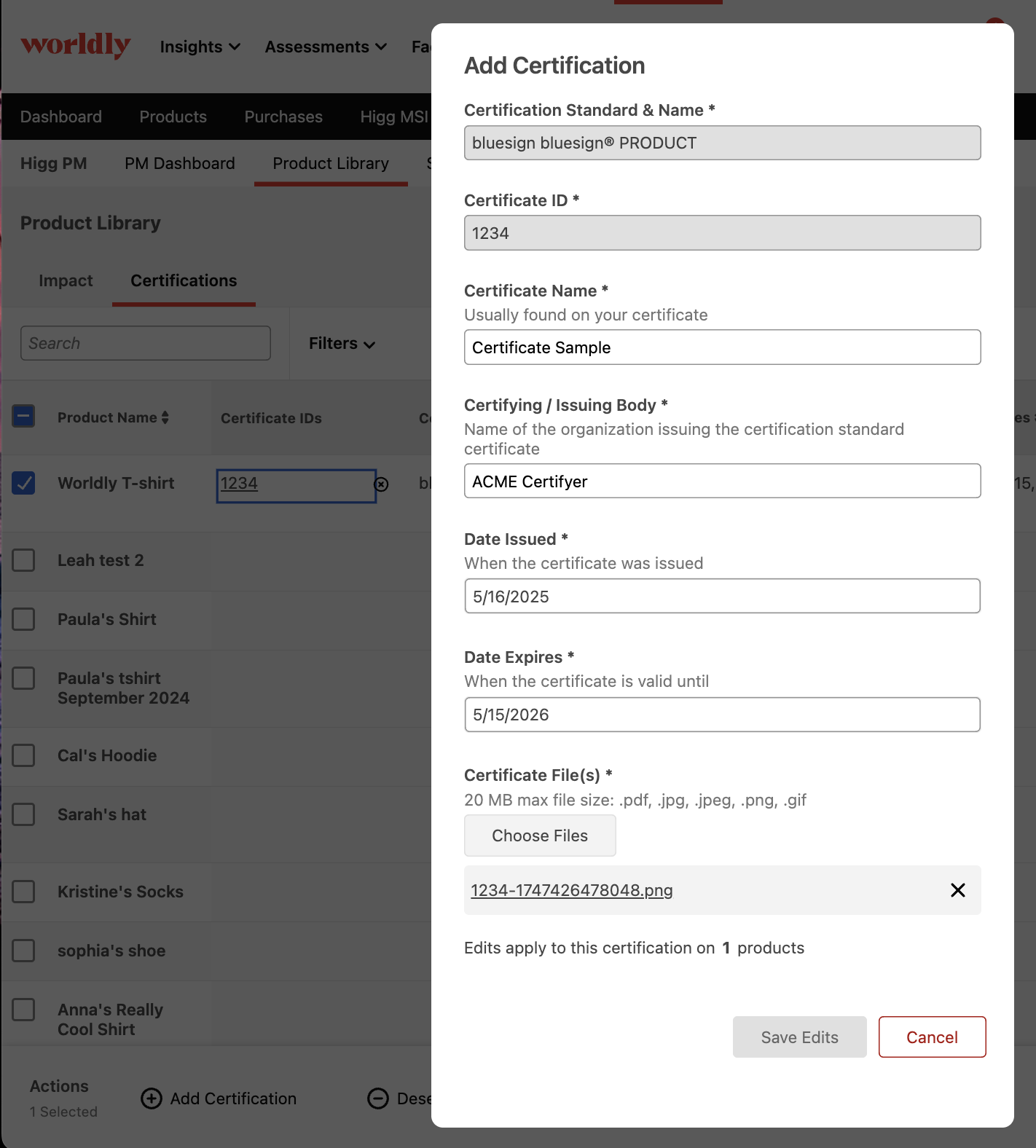Check the Paula's Shirt checkbox
Image resolution: width=1036 pixels, height=1148 pixels.
coord(23,619)
